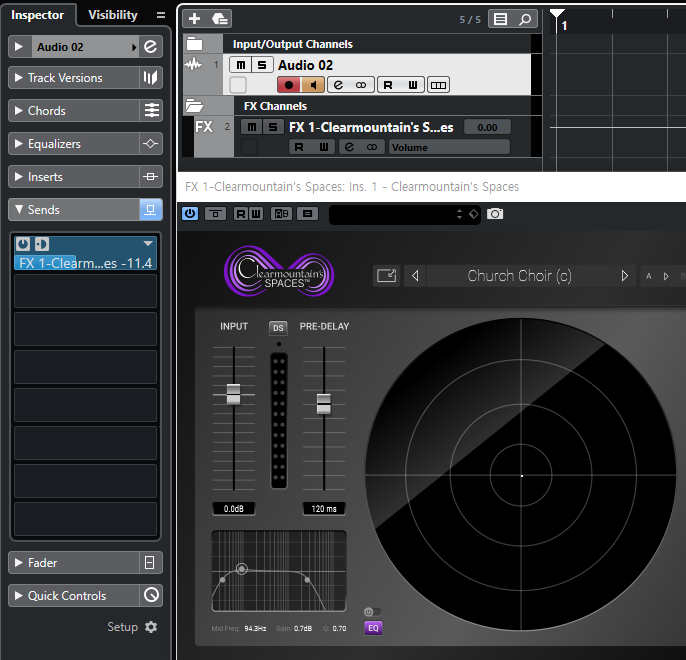Image resolution: width=686 pixels, height=660 pixels.
Task: Expand the Audio 02 Inspector section
Action: tap(18, 46)
